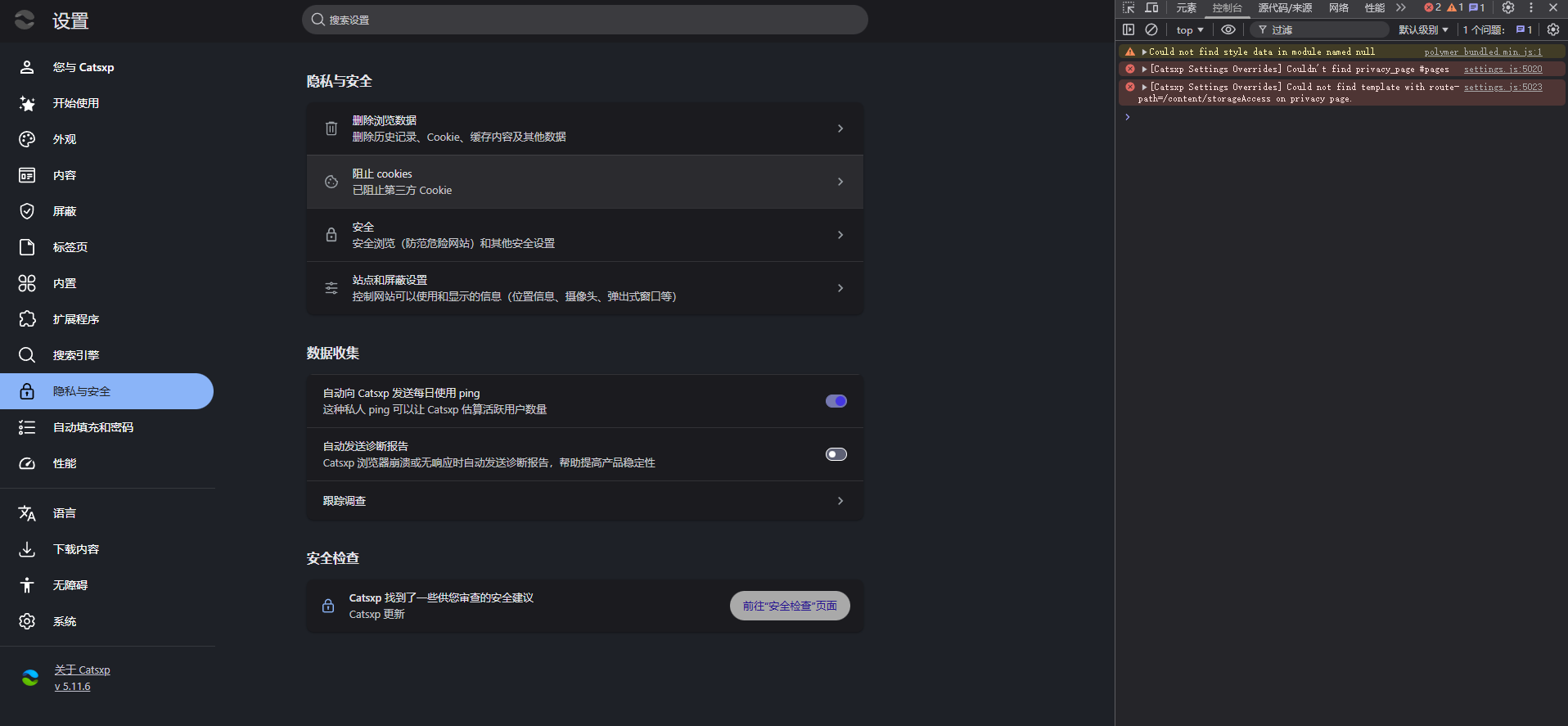The width and height of the screenshot is (1568, 726).
Task: Click the sliders icon in 站点和屏蔽设置 row
Action: [331, 288]
